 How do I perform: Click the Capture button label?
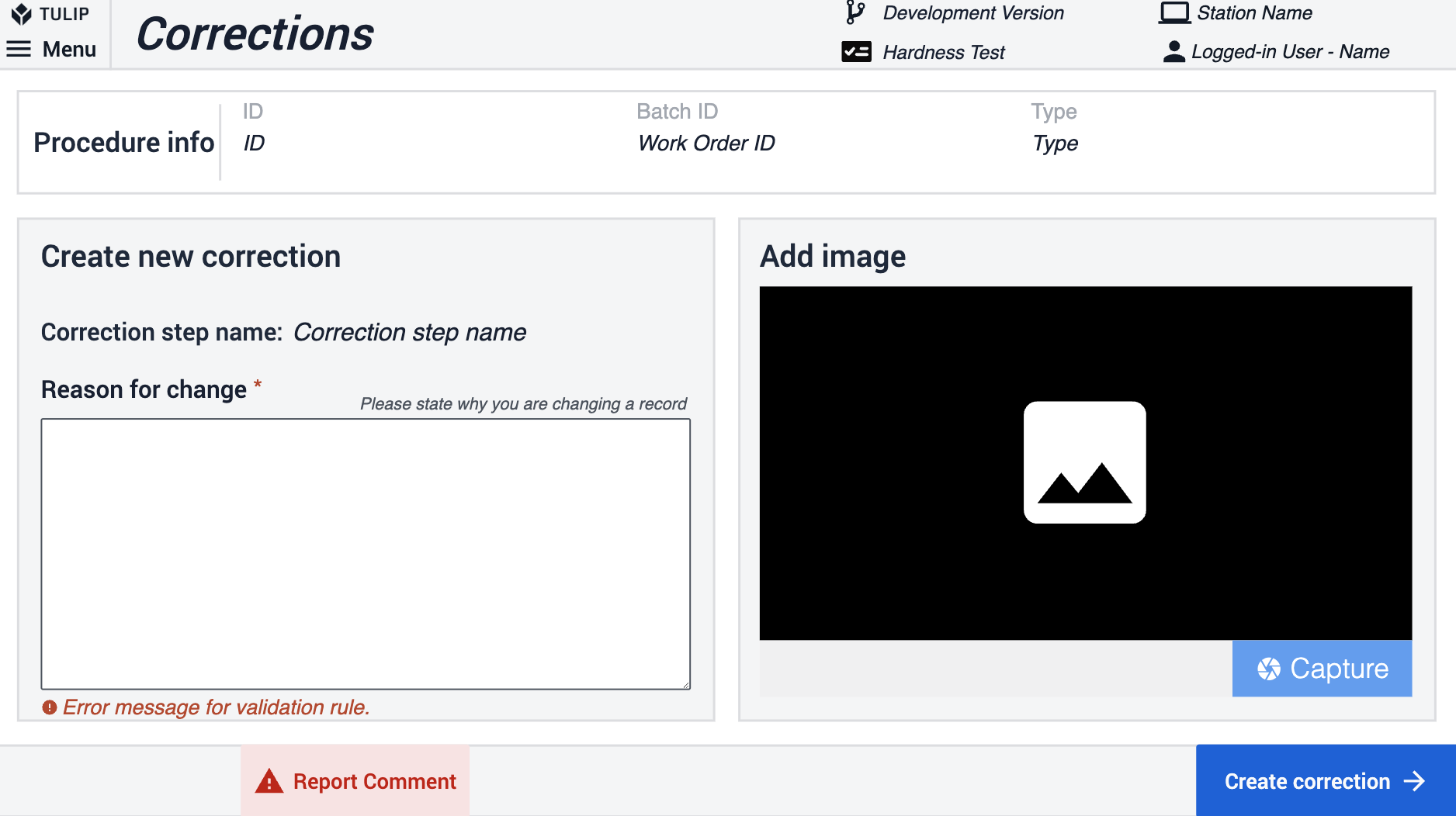[1340, 669]
